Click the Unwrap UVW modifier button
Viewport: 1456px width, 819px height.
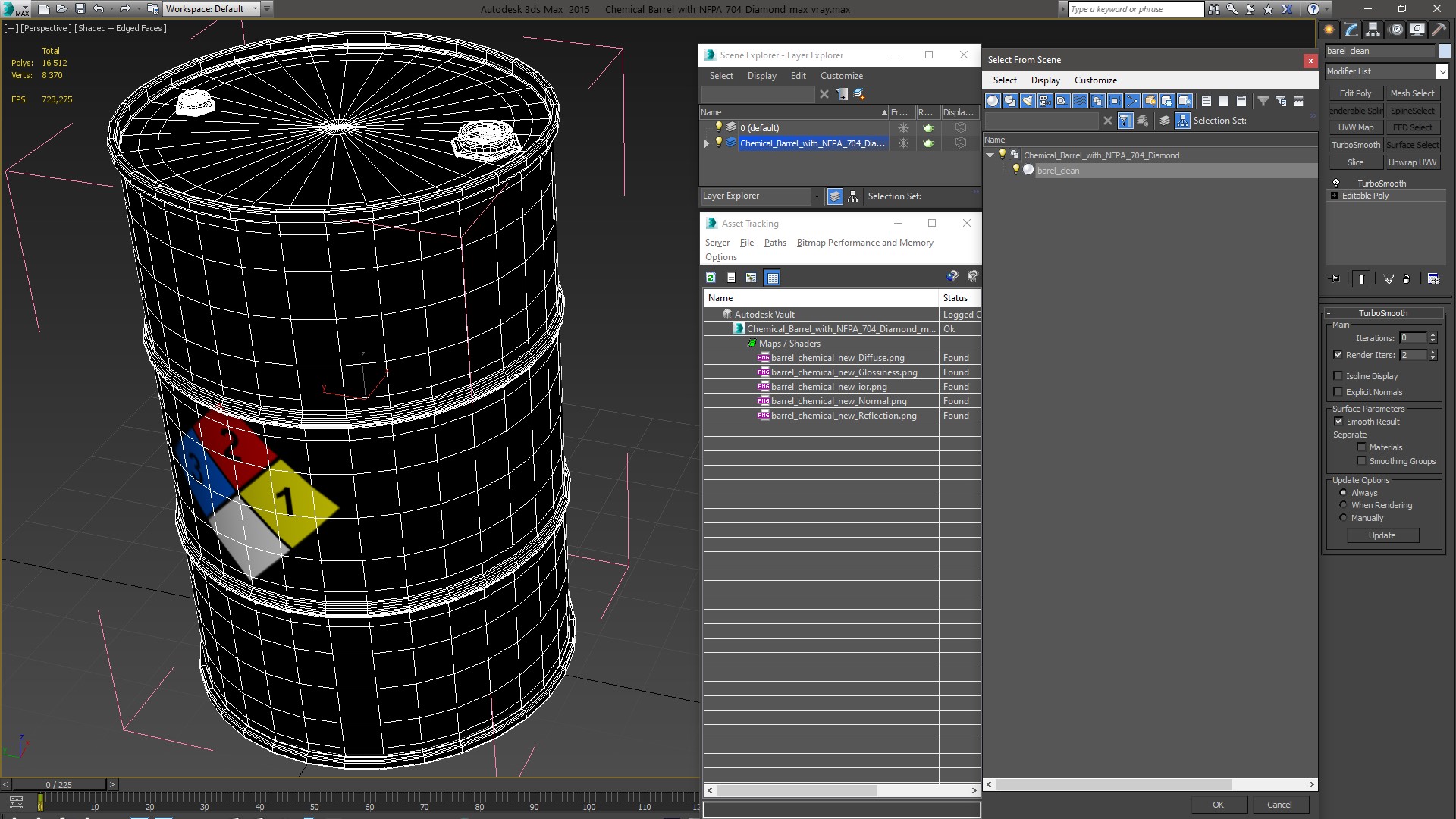click(x=1412, y=162)
